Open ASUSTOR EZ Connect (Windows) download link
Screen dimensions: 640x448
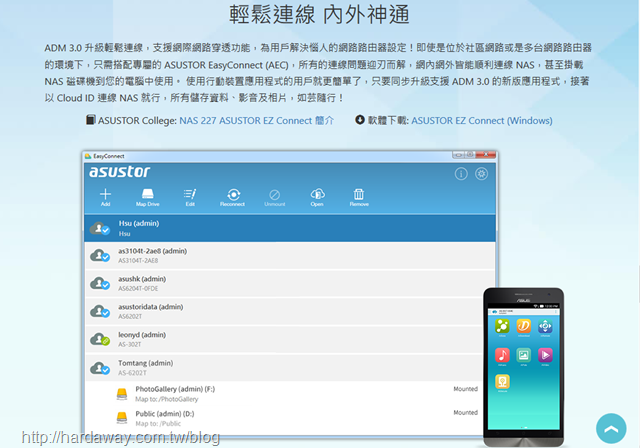click(x=482, y=121)
